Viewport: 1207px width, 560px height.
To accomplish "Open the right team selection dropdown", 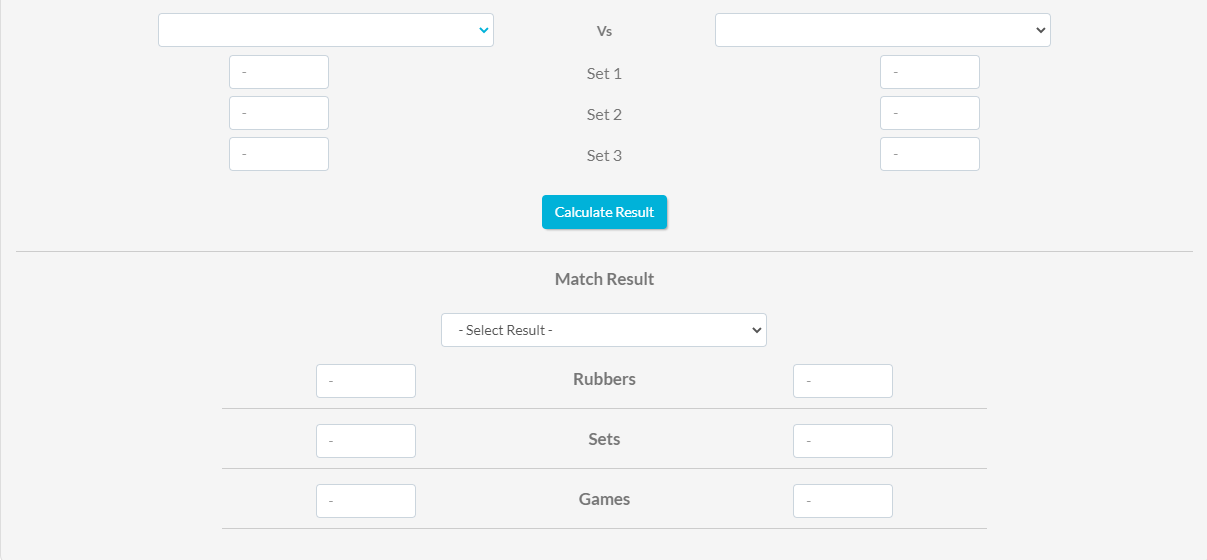I will coord(883,30).
